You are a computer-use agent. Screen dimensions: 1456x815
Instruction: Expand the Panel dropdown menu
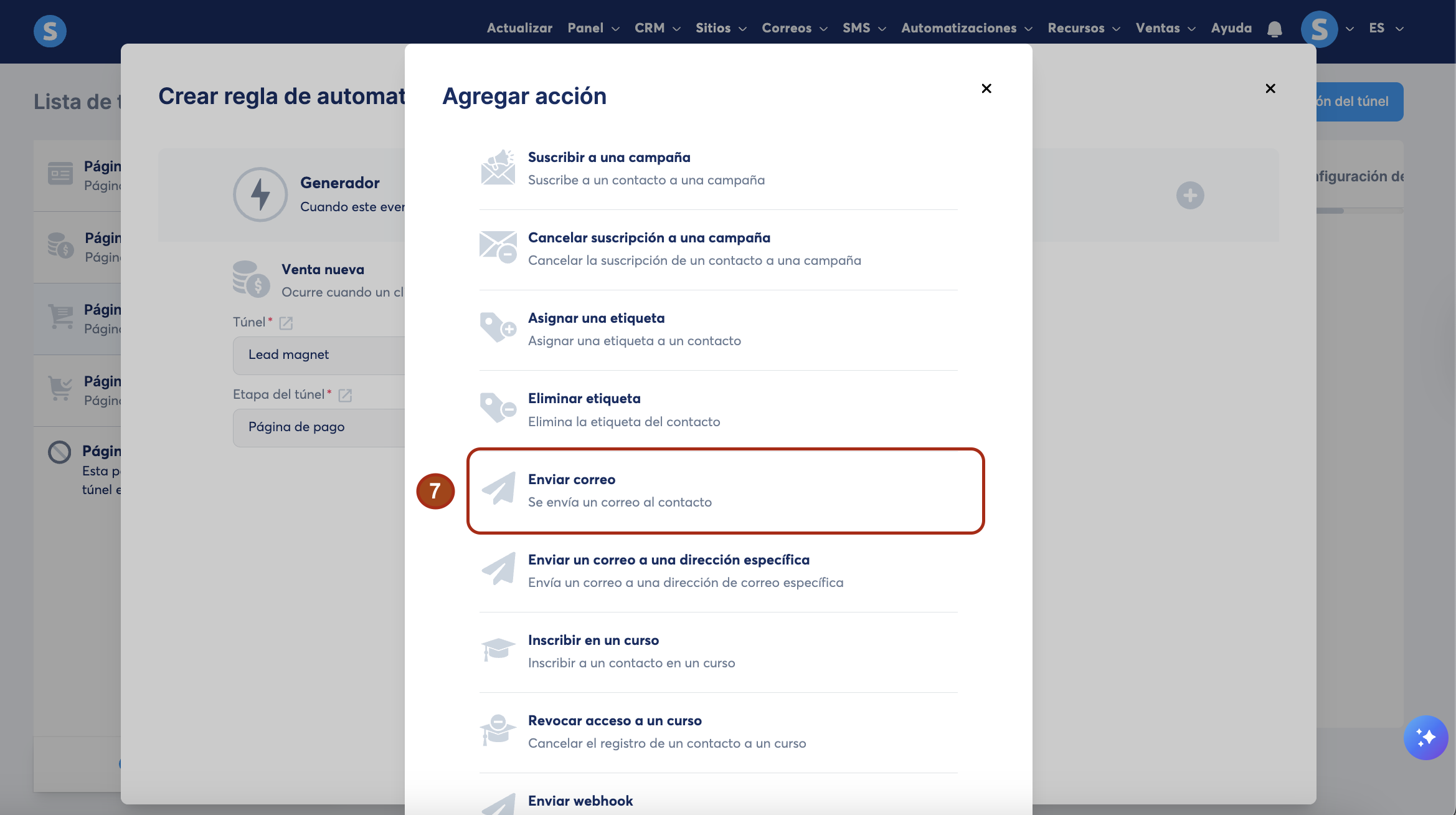[x=593, y=29]
